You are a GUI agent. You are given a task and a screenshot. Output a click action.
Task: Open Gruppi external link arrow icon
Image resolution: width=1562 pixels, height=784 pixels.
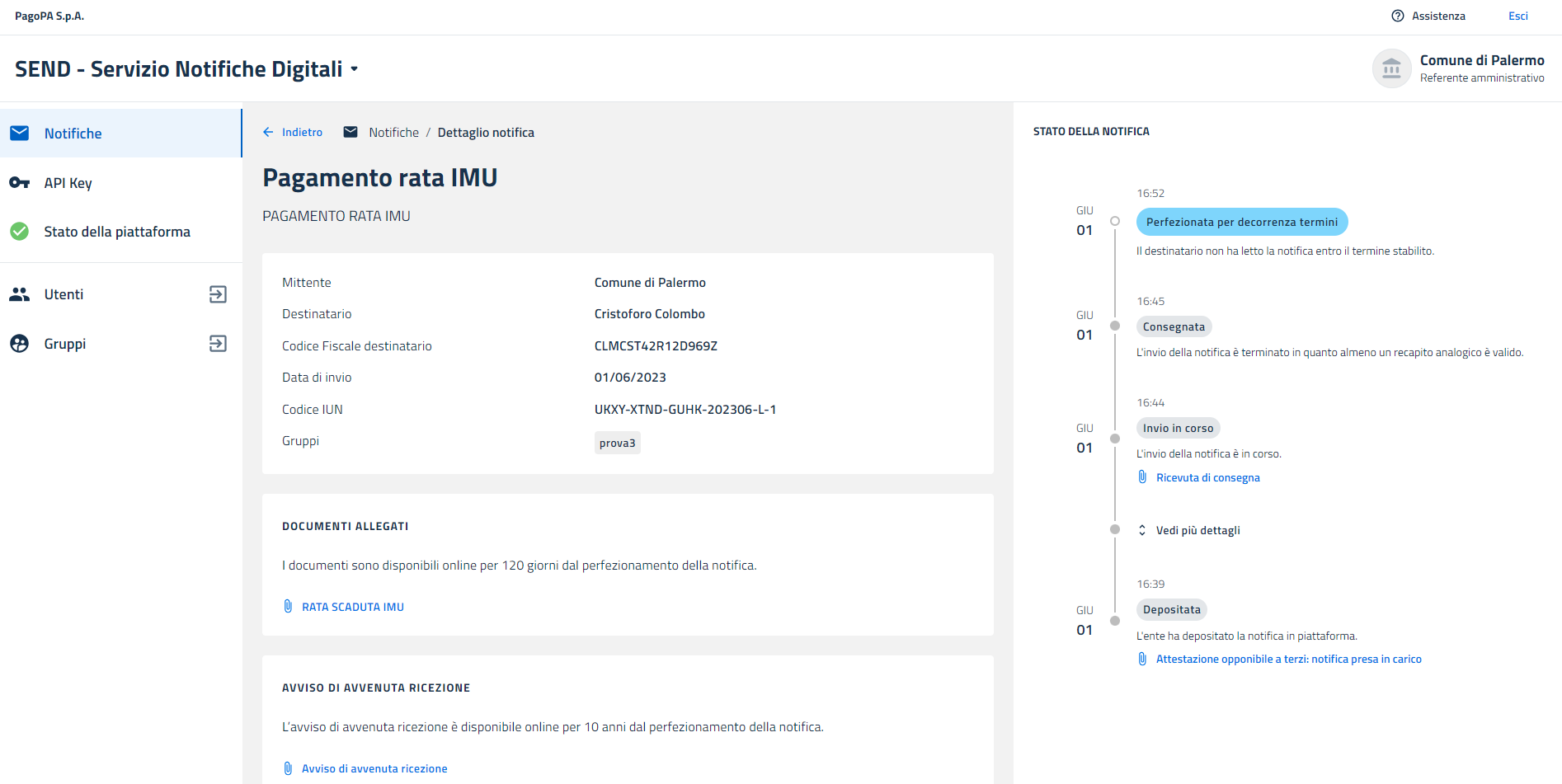tap(218, 344)
